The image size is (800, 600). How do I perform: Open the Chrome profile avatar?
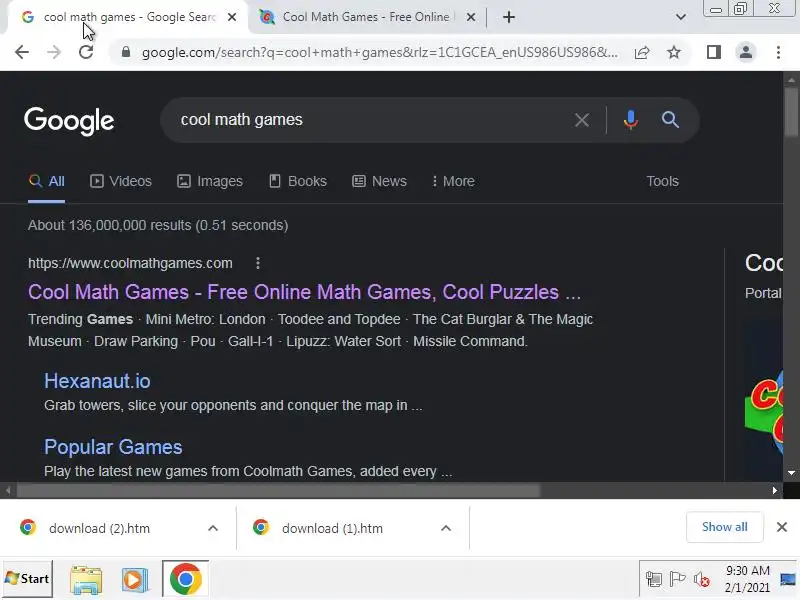745,52
